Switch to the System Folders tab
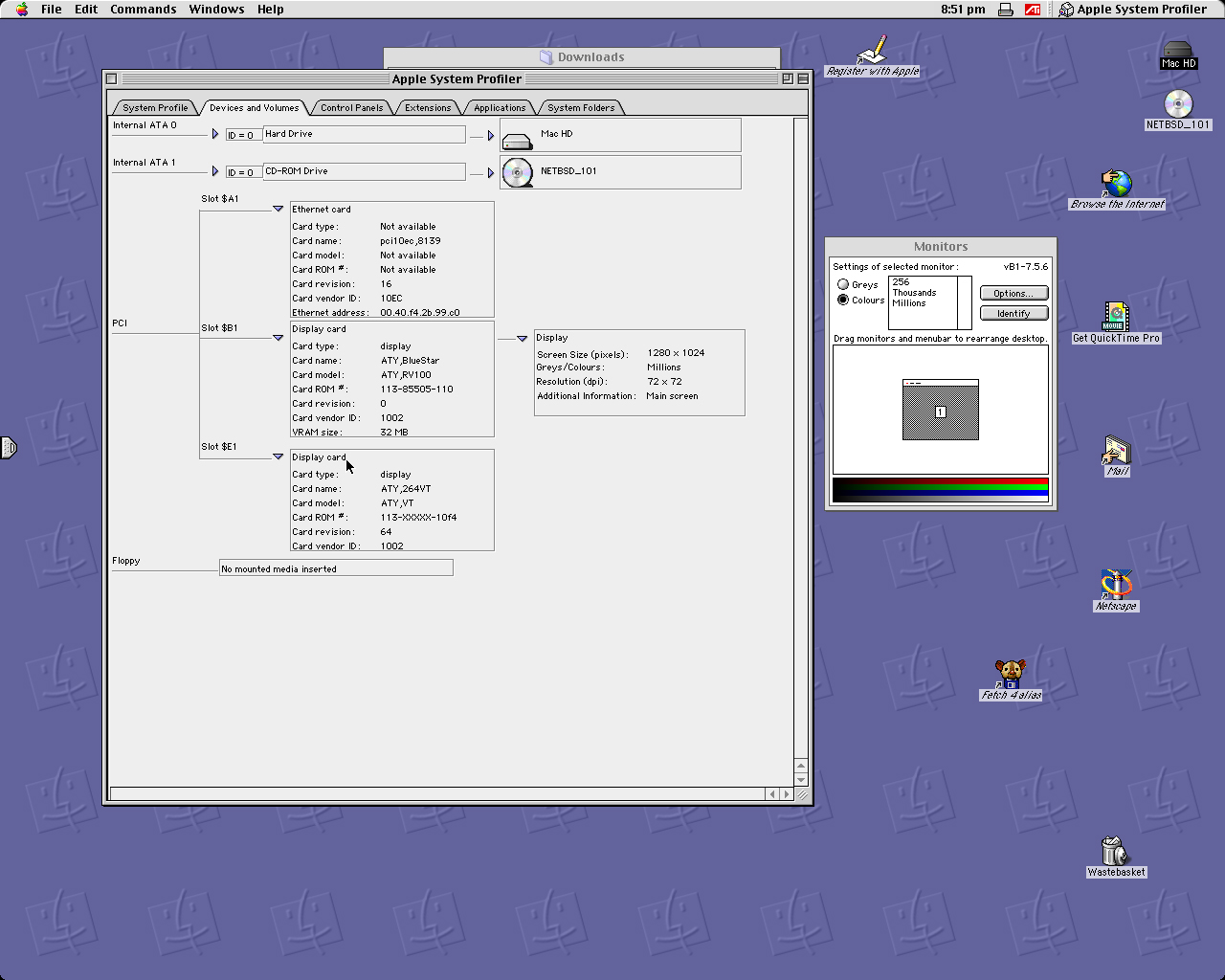This screenshot has height=980, width=1225. [x=581, y=108]
